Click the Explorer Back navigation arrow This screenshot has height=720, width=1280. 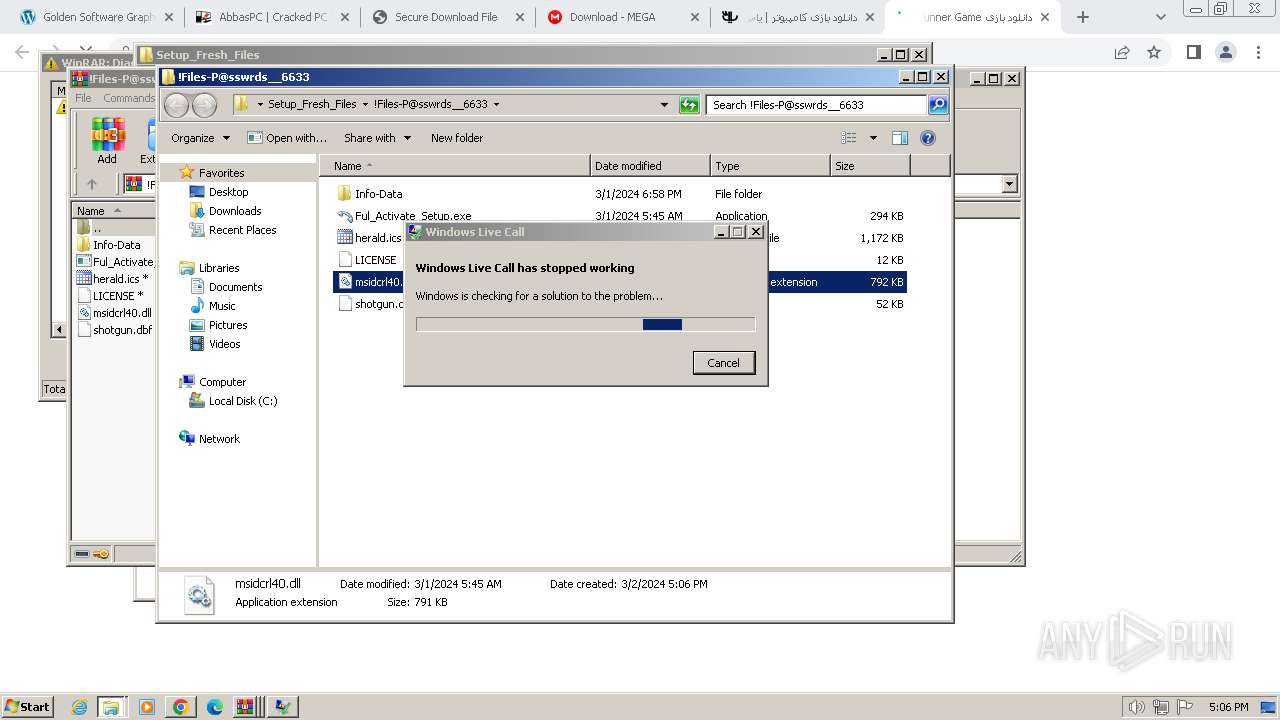tap(176, 104)
